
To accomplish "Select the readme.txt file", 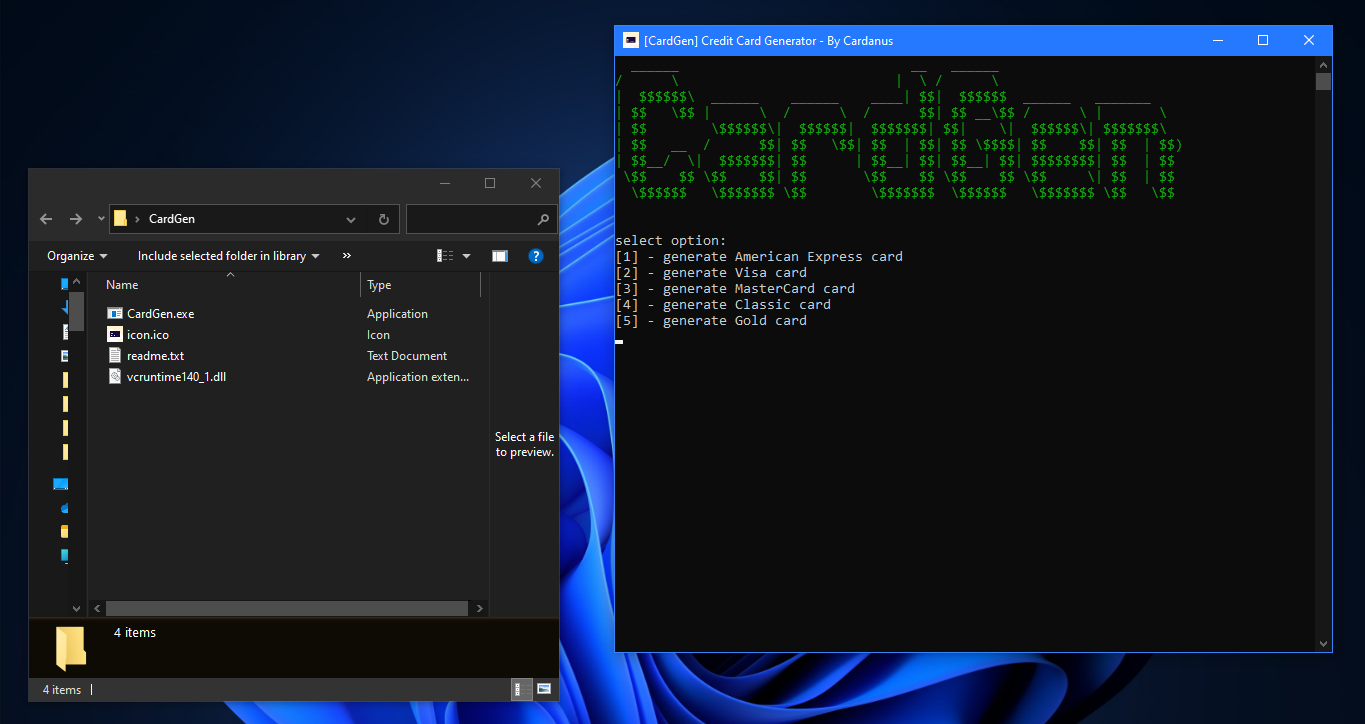I will (155, 356).
